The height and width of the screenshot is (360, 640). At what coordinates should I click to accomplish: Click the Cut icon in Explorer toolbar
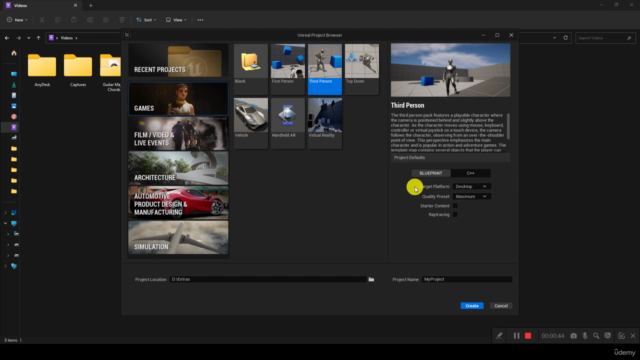coord(42,20)
